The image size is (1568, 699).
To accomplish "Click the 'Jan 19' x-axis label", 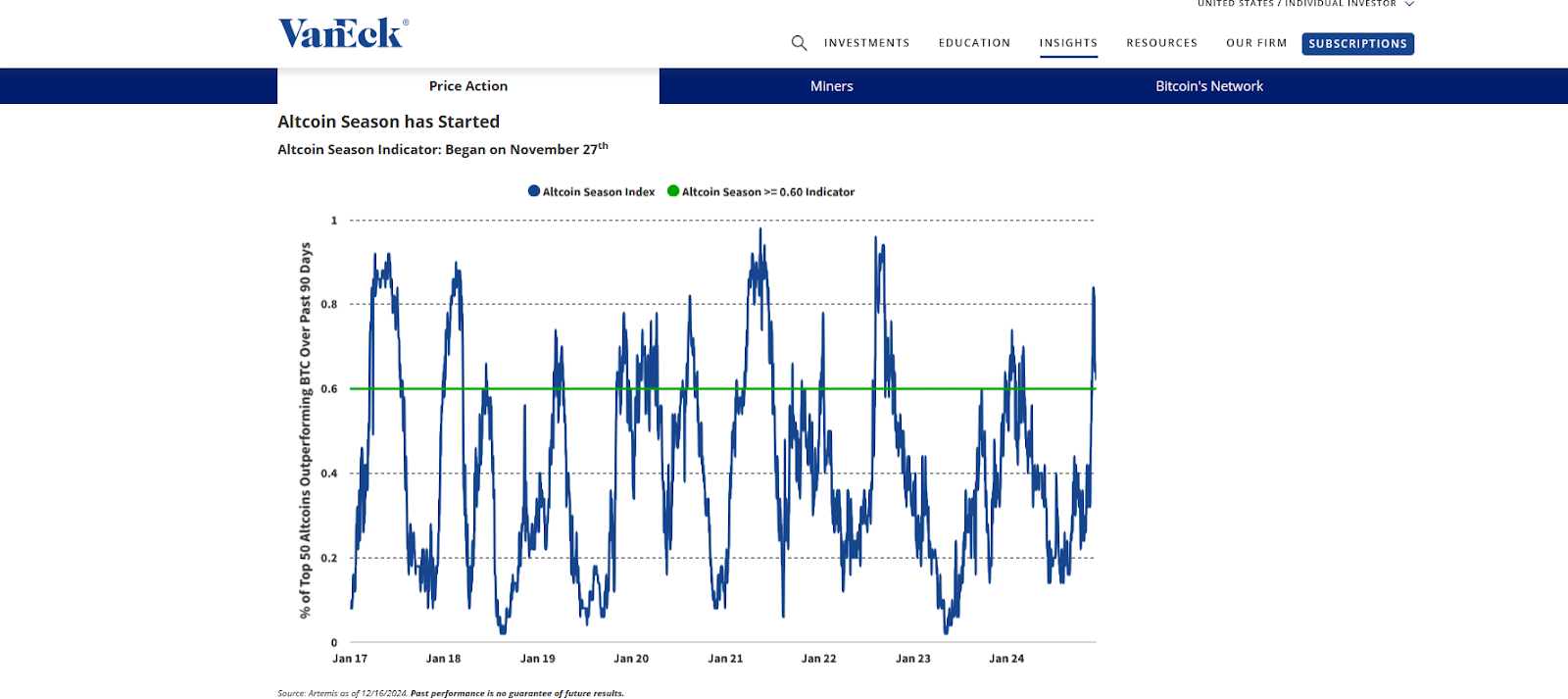I will (537, 659).
